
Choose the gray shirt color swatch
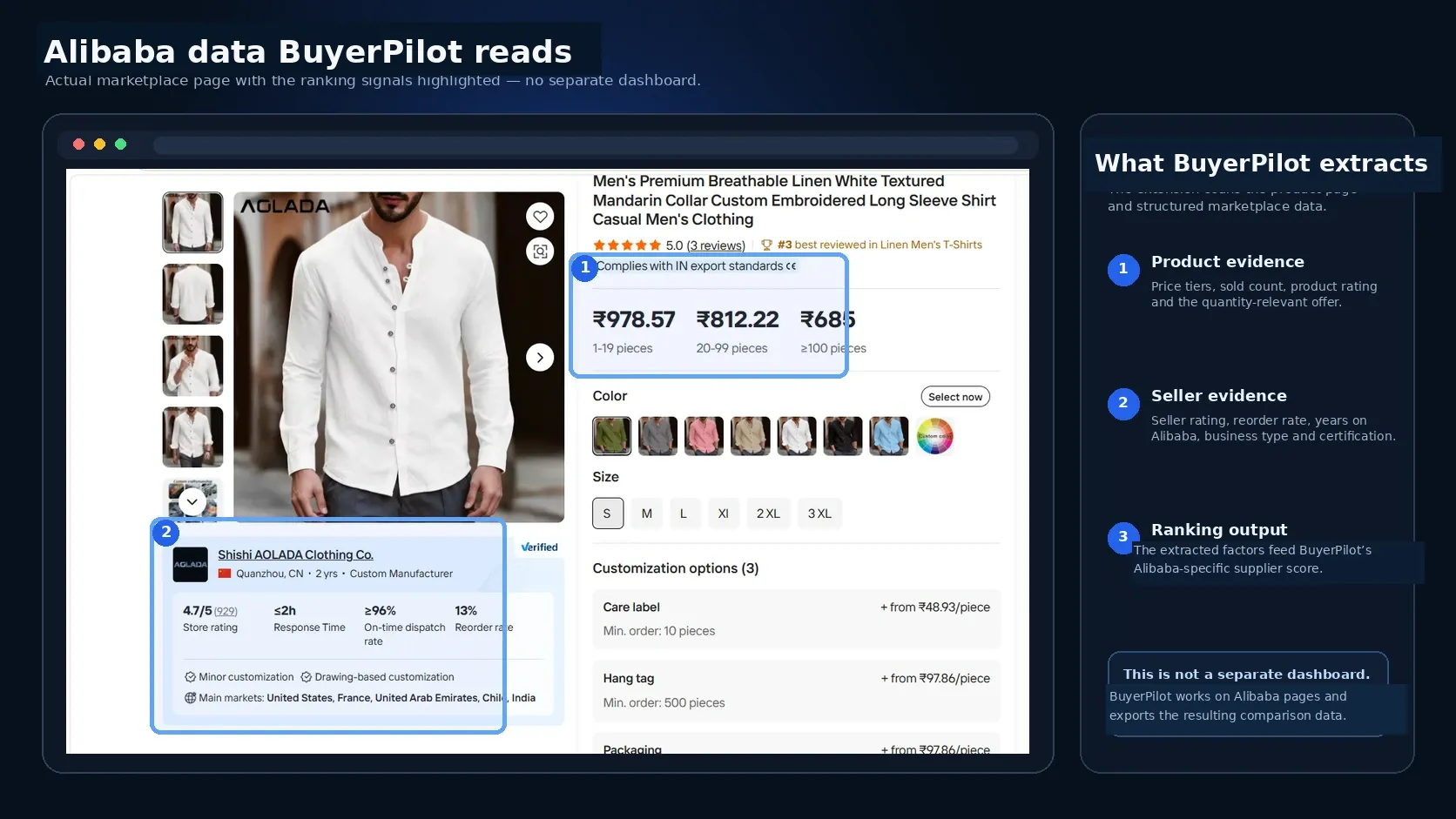pyautogui.click(x=657, y=436)
